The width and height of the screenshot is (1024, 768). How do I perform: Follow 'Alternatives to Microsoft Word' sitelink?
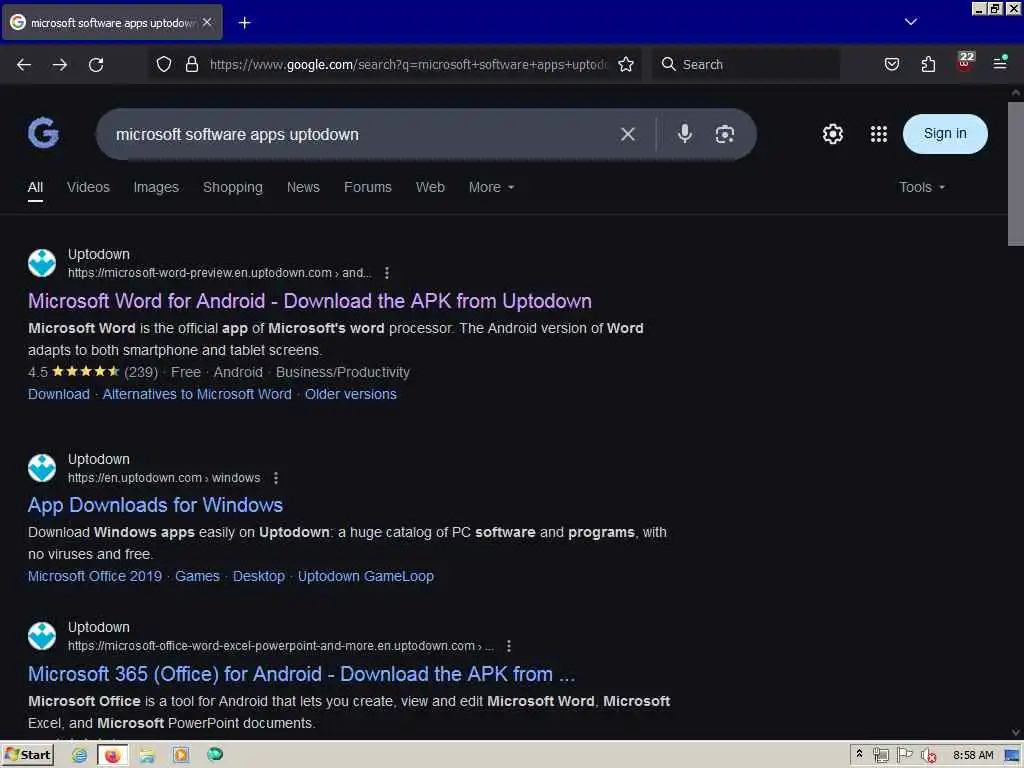(197, 394)
